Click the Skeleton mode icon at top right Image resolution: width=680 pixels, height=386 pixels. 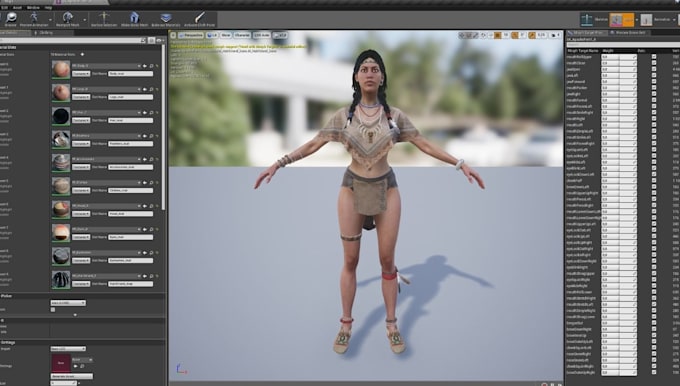(x=587, y=20)
